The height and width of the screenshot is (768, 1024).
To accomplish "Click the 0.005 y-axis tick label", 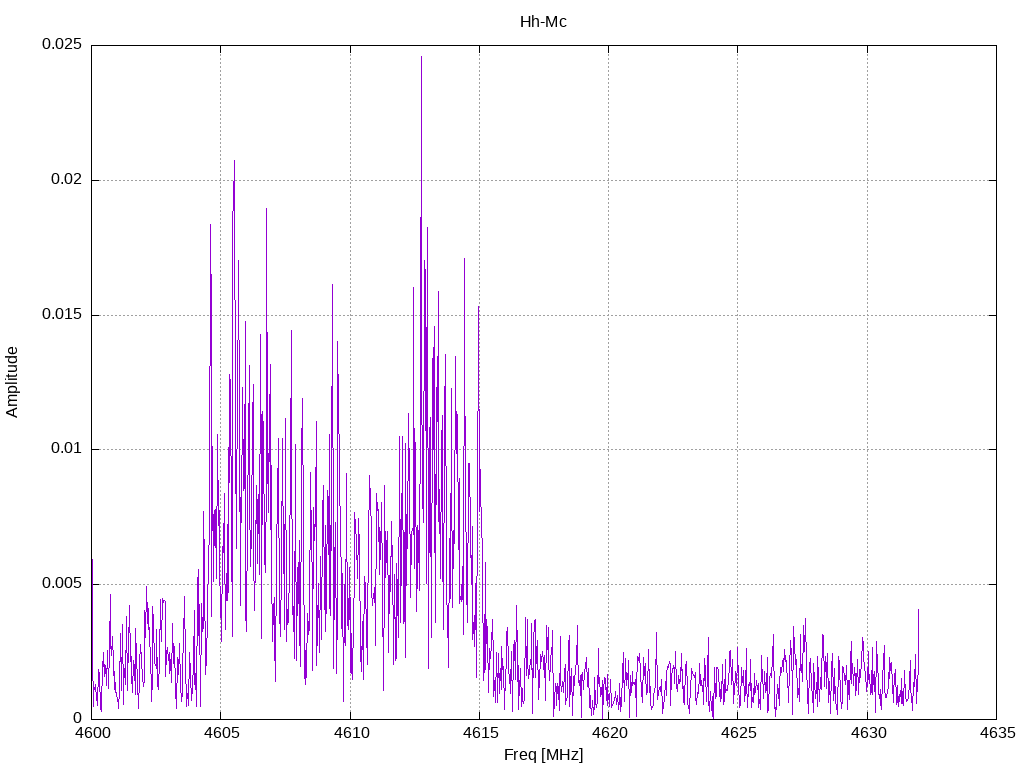I will point(61,584).
